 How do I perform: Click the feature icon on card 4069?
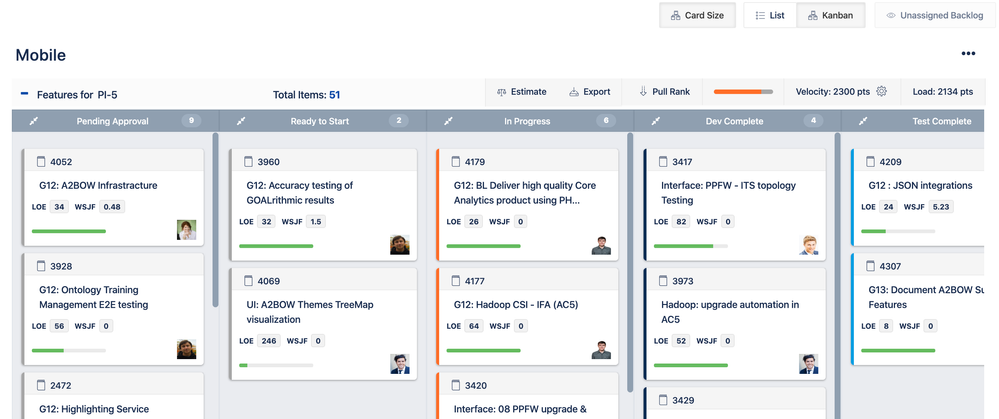tap(248, 281)
